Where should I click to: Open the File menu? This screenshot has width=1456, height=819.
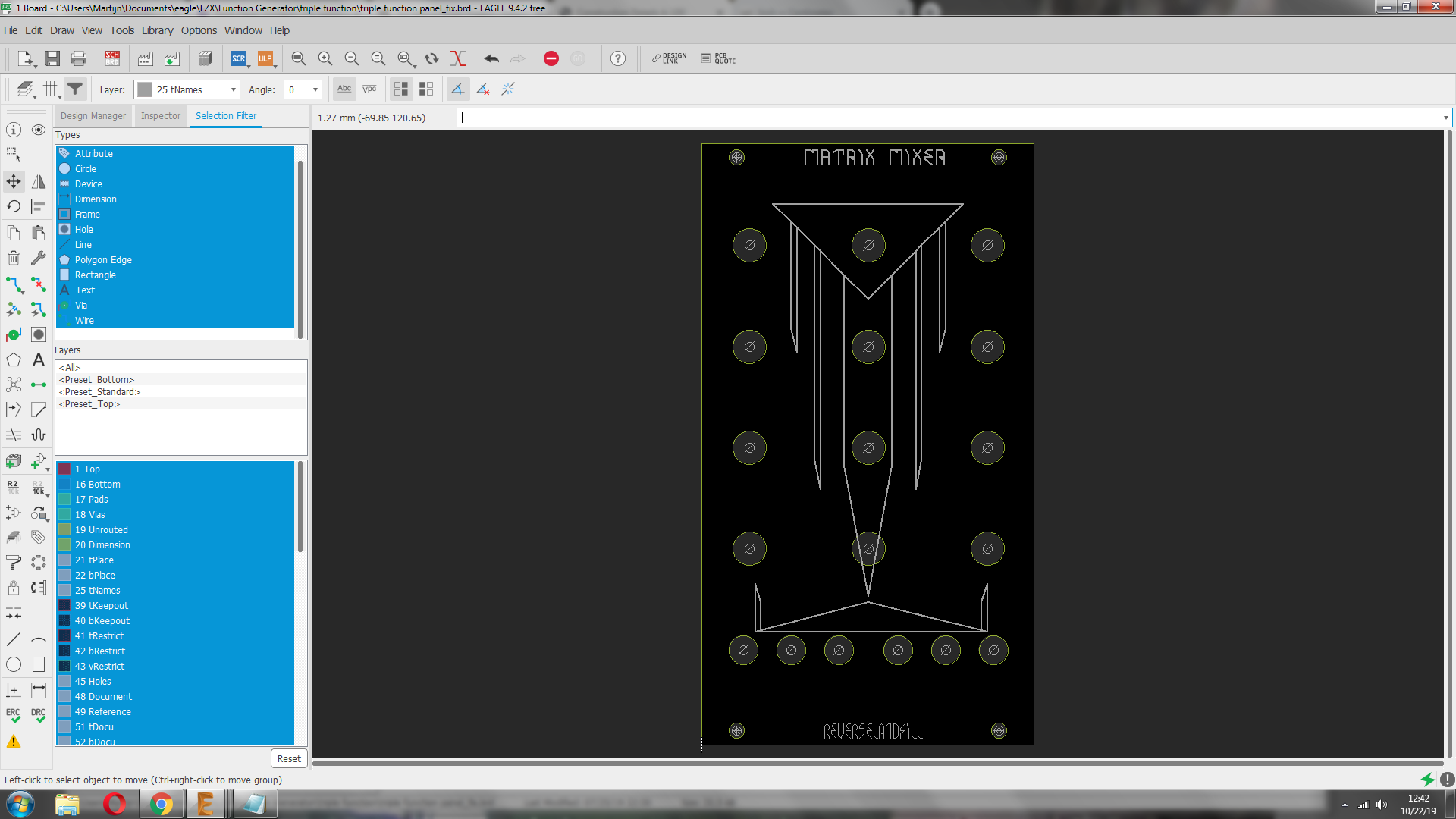[11, 30]
